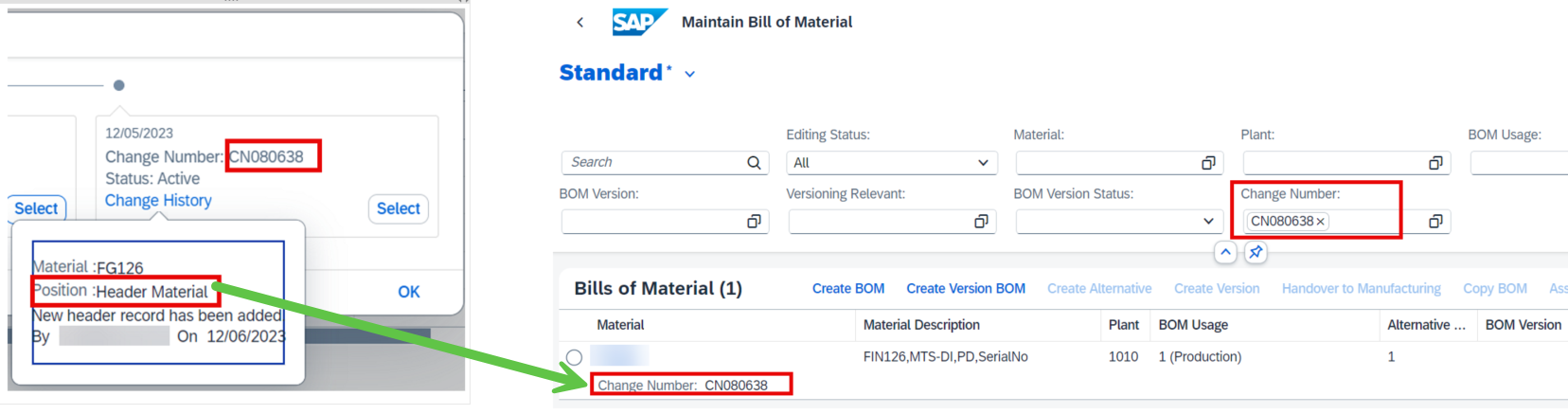Click the SAP logo
Viewport: 1568px width, 414px height.
(639, 22)
